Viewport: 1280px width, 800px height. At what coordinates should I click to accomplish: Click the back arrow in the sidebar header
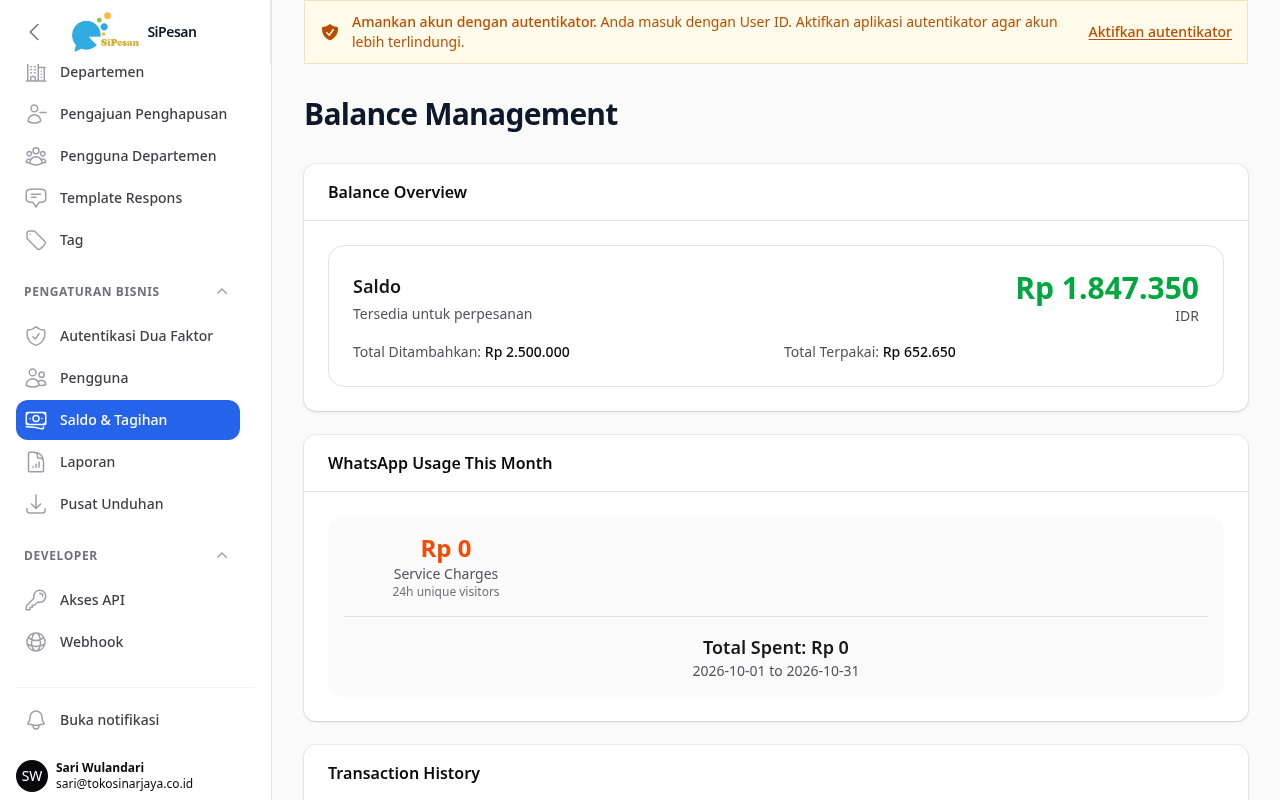click(x=34, y=32)
